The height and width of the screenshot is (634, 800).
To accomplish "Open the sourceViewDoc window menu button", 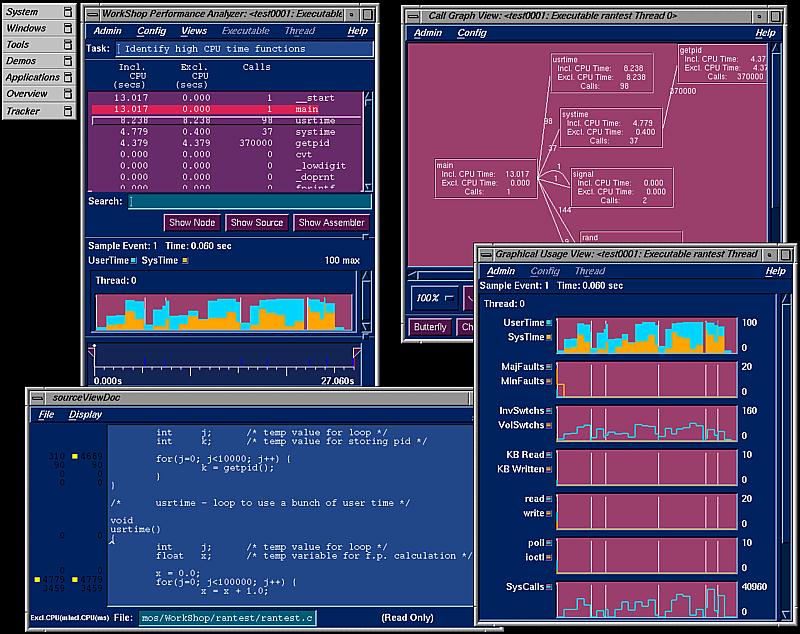I will tap(37, 397).
